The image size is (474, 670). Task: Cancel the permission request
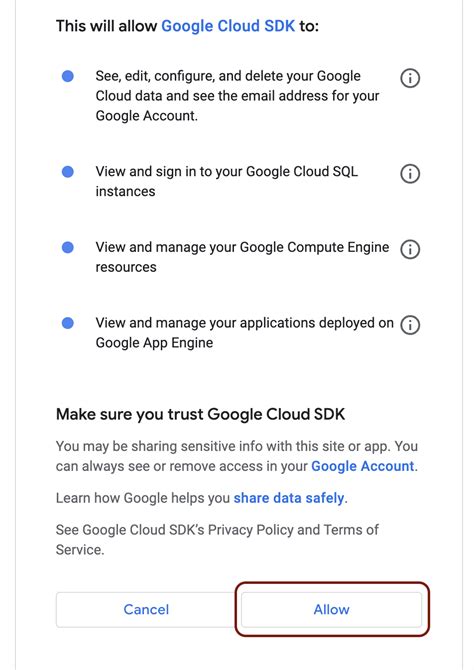[x=146, y=609]
